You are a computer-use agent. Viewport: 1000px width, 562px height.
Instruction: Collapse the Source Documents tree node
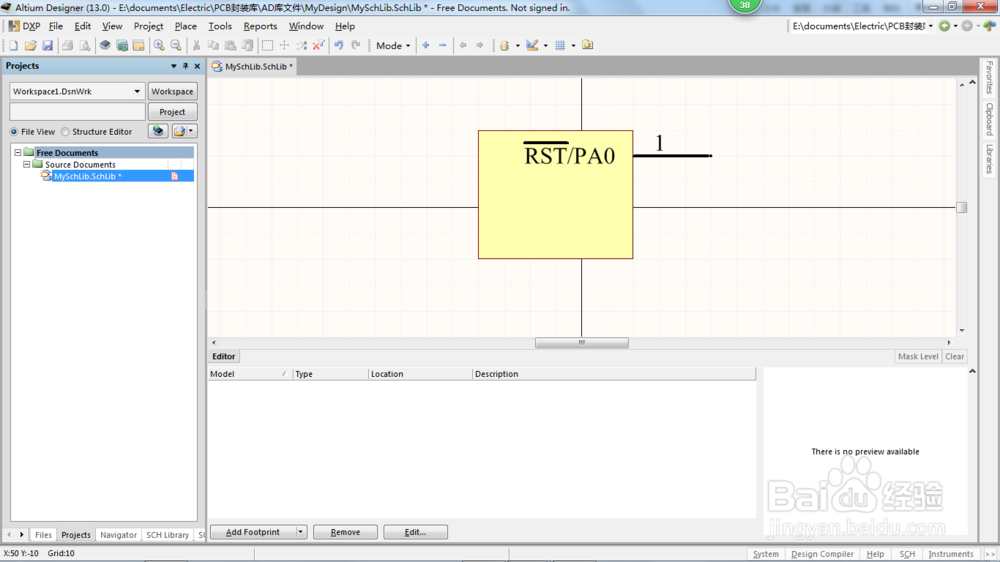27,164
